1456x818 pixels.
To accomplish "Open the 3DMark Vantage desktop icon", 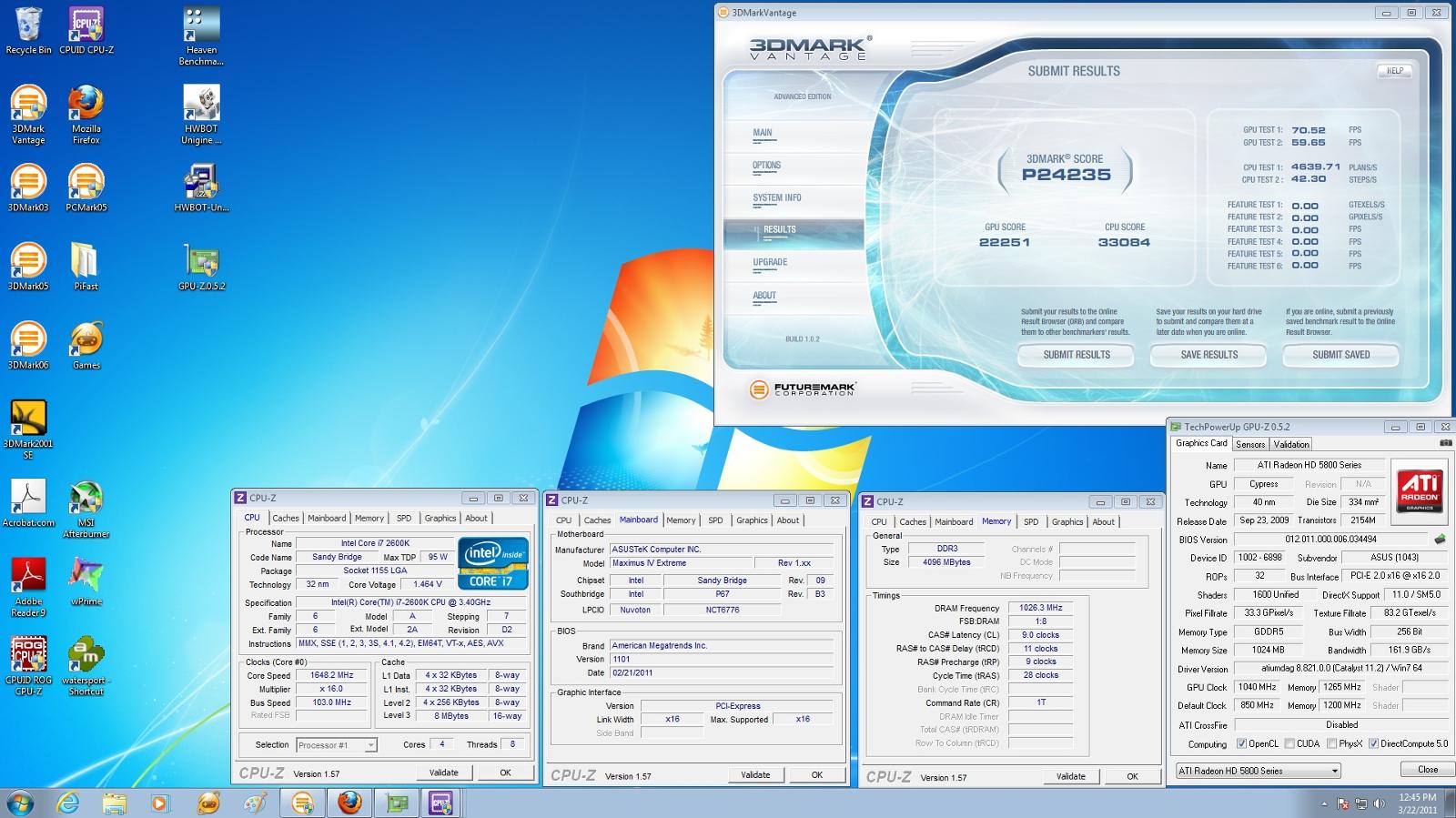I will pos(28,115).
